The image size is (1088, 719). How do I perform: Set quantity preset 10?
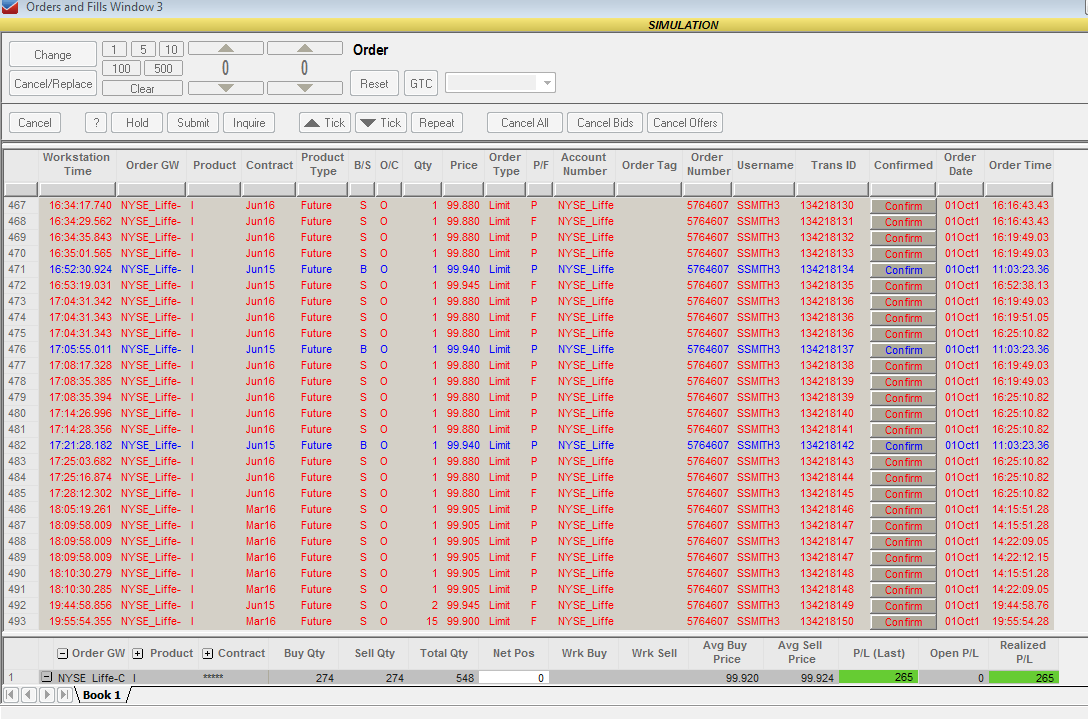pyautogui.click(x=171, y=49)
